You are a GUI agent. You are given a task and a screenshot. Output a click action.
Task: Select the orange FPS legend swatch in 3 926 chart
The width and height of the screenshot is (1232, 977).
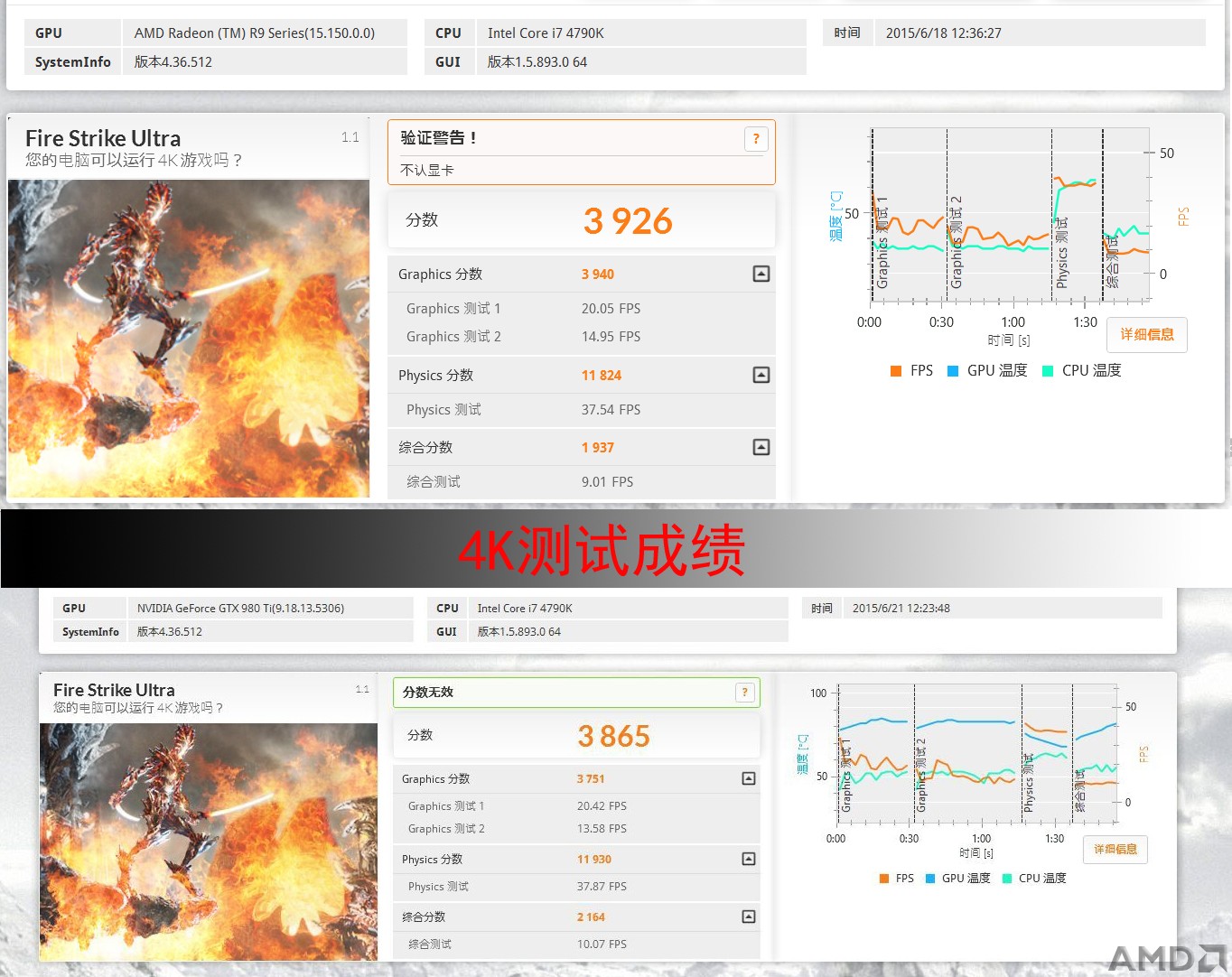896,370
